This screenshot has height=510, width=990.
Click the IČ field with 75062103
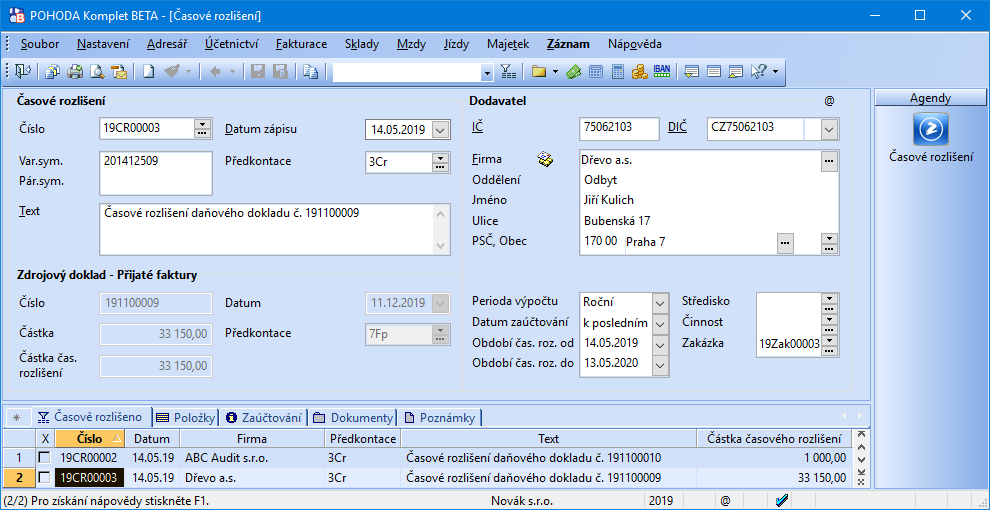coord(619,128)
